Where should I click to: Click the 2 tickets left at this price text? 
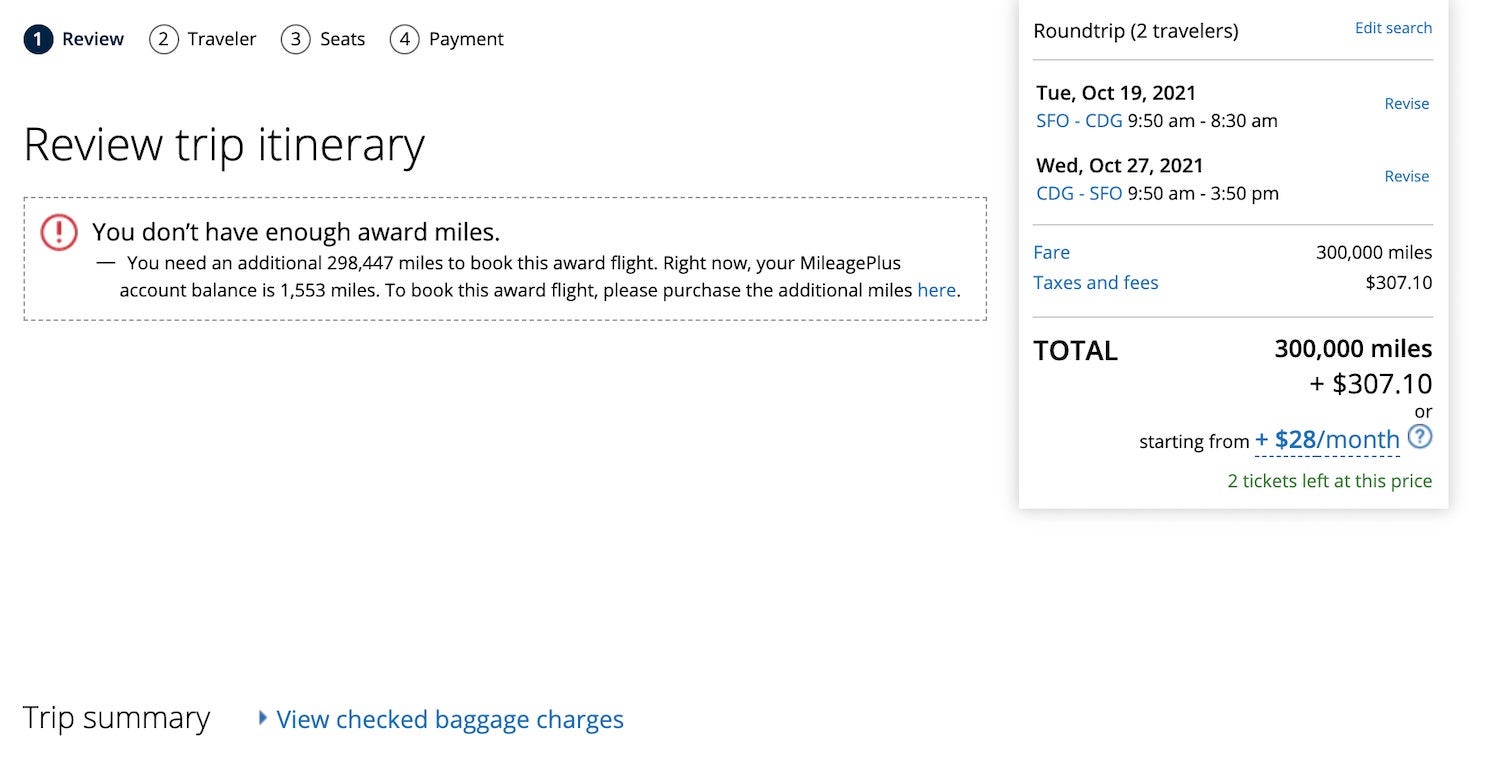1330,481
